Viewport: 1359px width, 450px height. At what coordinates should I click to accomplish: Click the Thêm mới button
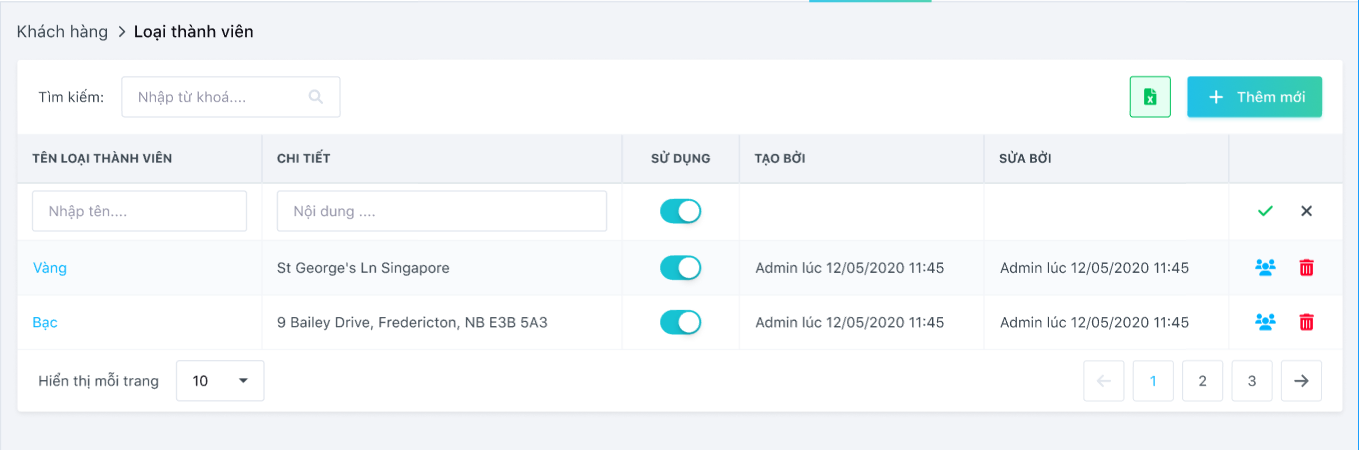(x=1254, y=97)
